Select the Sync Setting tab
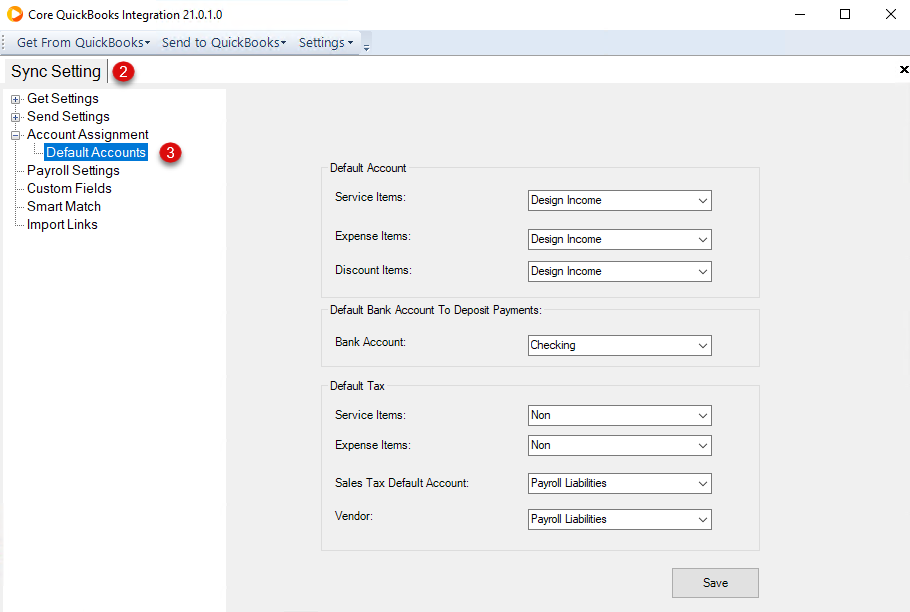This screenshot has width=910, height=612. click(56, 71)
